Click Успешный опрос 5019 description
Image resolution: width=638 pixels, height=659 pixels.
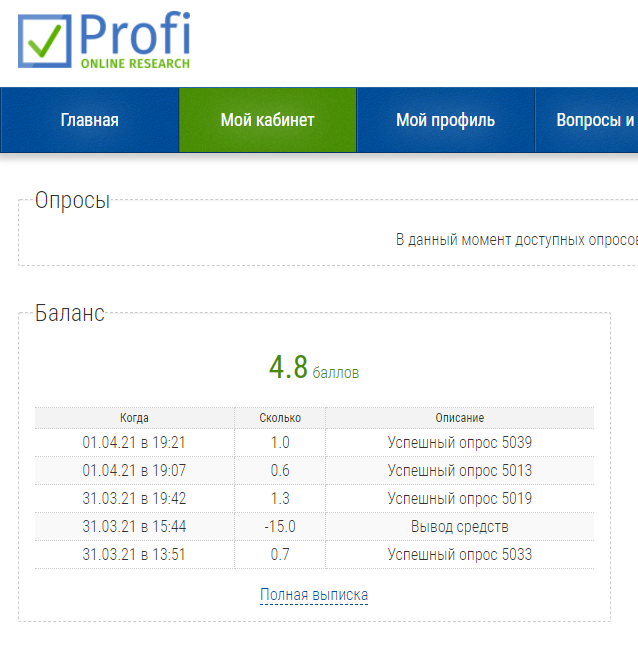coord(460,498)
